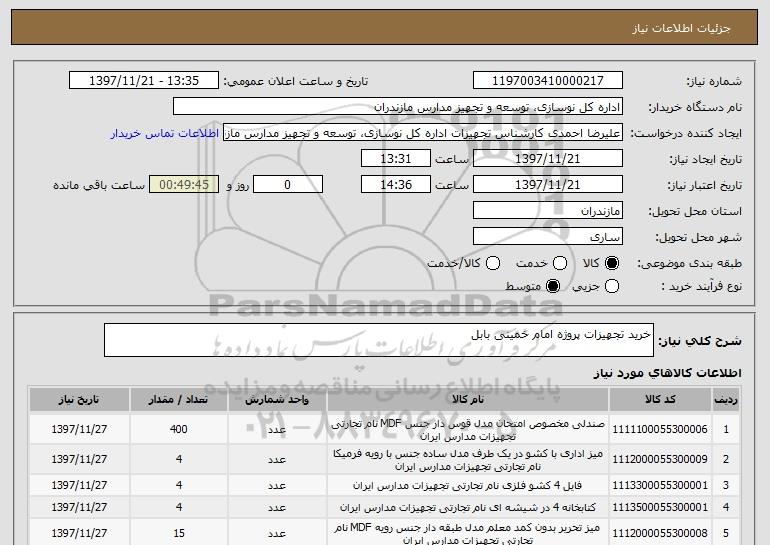
Task: Click the creation time field 13:31
Action: [396, 159]
